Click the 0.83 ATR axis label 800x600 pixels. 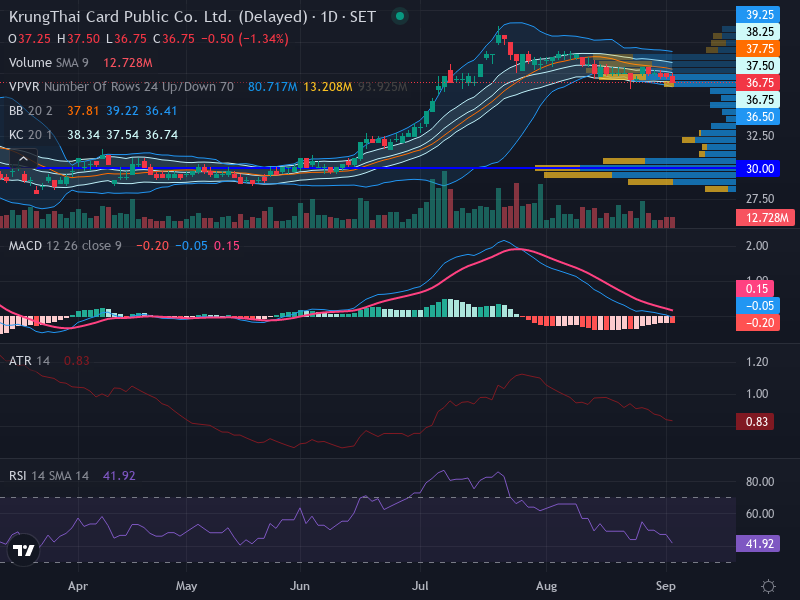pos(755,422)
